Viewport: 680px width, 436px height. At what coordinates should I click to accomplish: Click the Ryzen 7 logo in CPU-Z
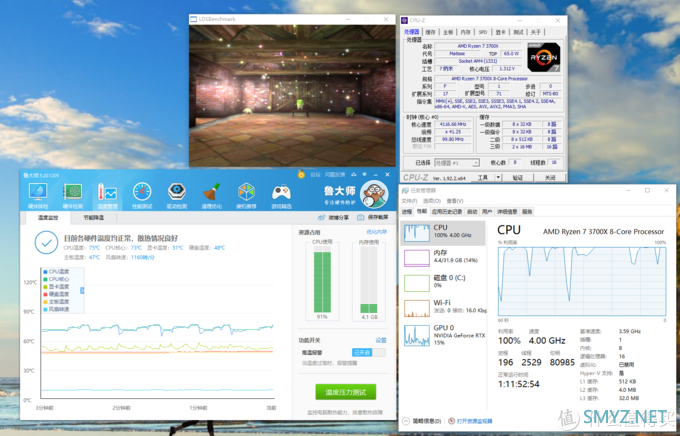(543, 57)
